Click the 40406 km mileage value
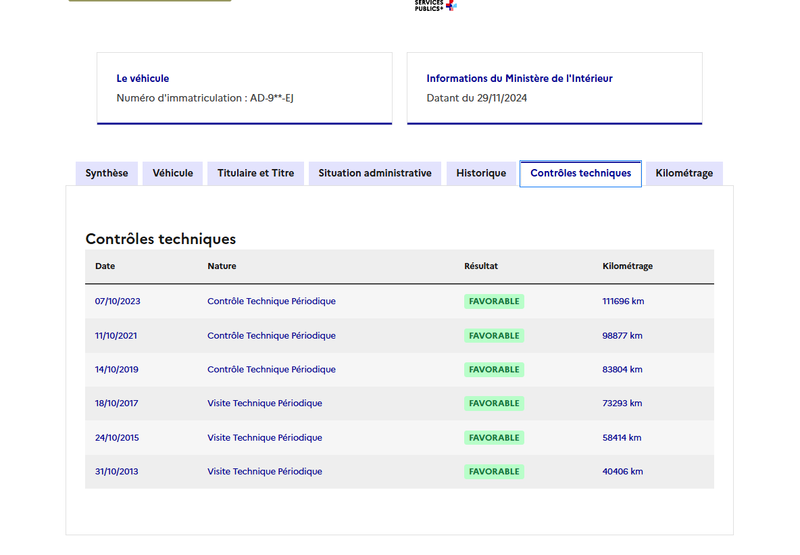Viewport: 800px width, 555px height. (622, 472)
